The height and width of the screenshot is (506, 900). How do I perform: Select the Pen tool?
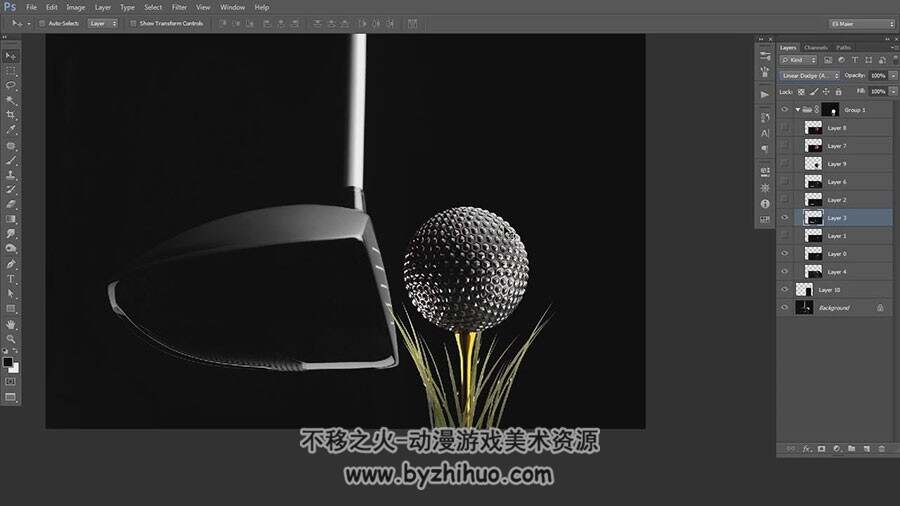11,264
